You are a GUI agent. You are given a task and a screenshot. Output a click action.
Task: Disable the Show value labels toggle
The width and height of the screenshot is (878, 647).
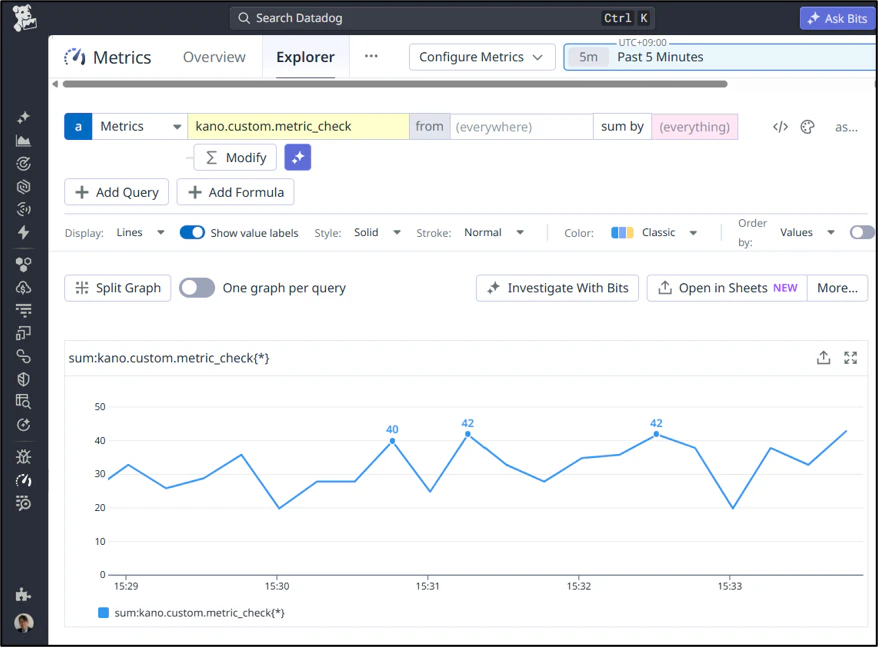pos(192,232)
